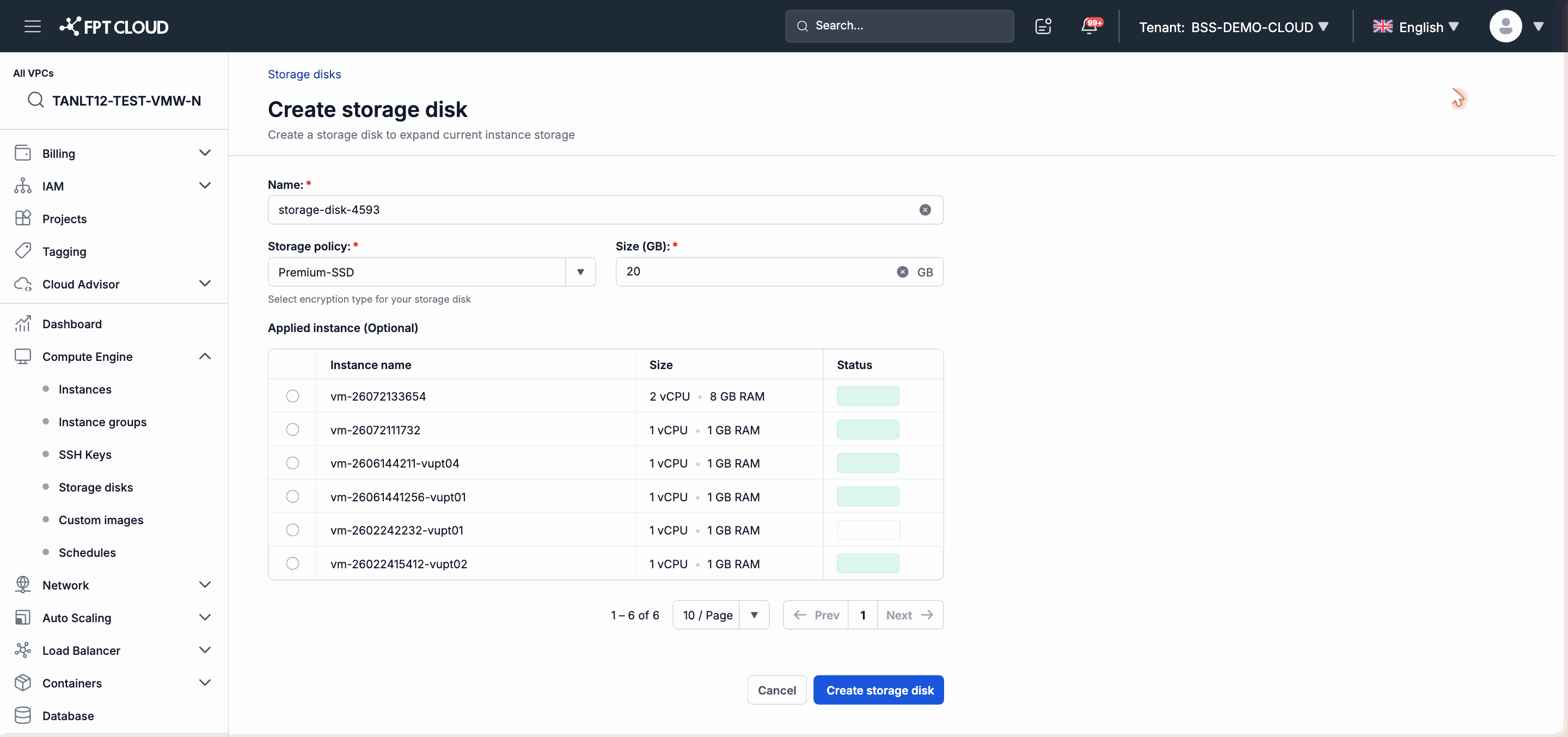Open the 10 / Page size dropdown

tap(721, 615)
